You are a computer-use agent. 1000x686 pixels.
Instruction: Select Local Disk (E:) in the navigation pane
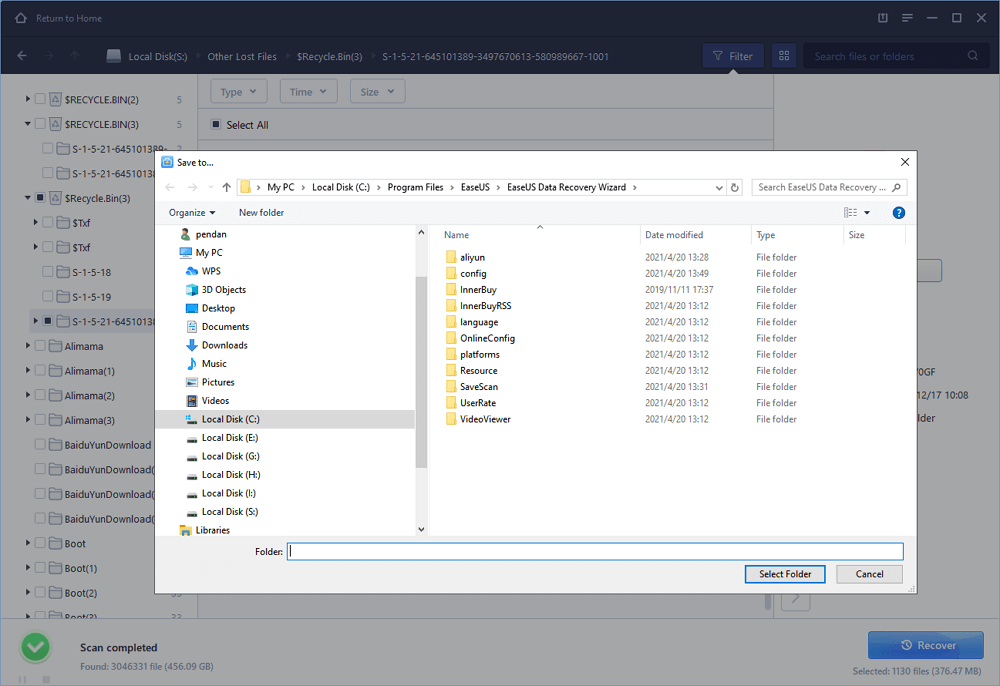tap(230, 437)
